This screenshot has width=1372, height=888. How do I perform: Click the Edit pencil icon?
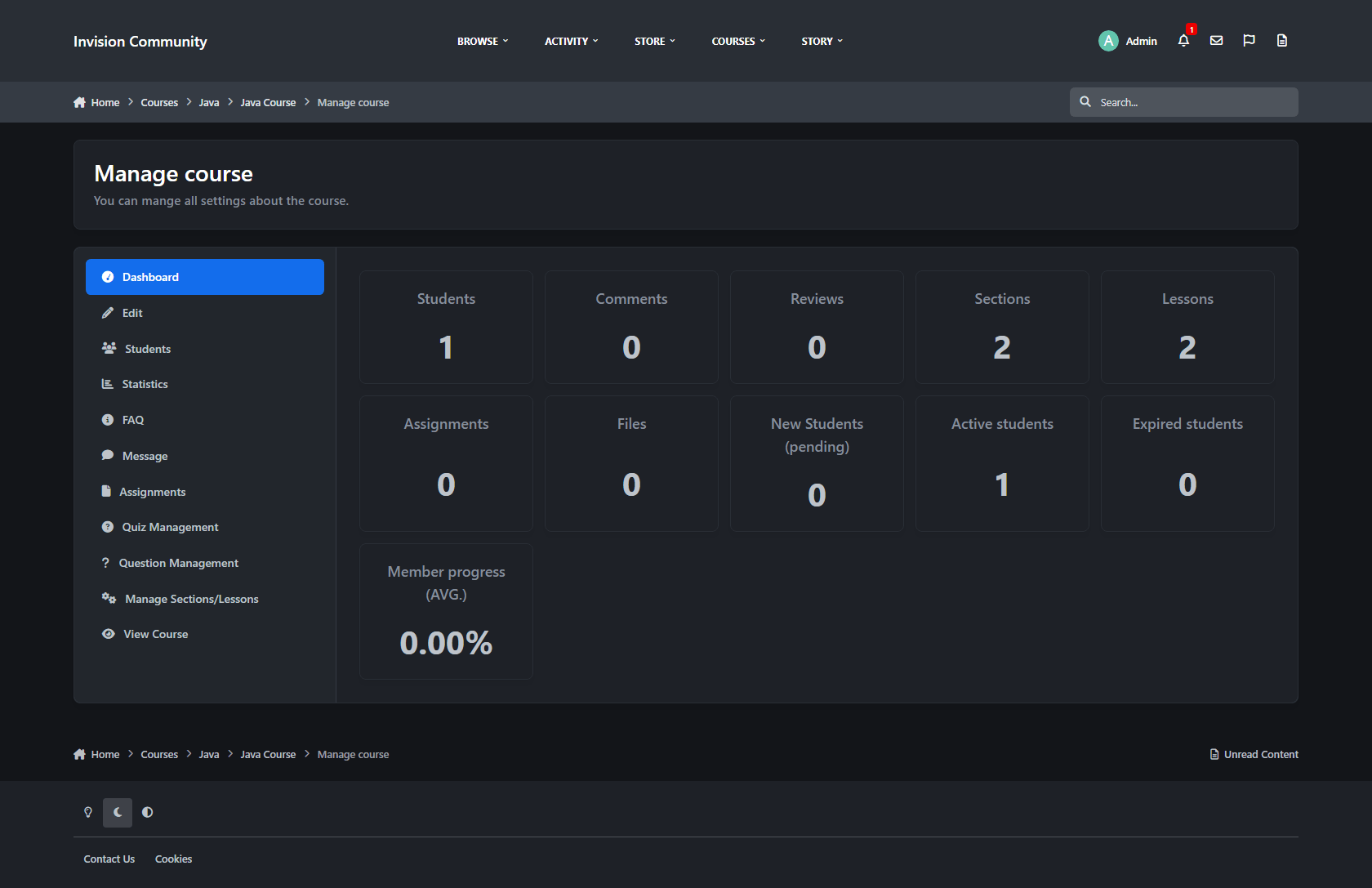107,313
